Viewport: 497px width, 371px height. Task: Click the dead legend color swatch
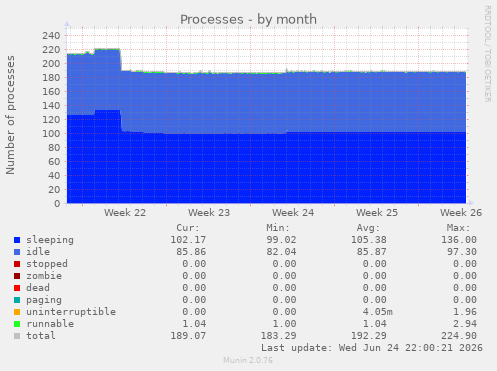17,288
